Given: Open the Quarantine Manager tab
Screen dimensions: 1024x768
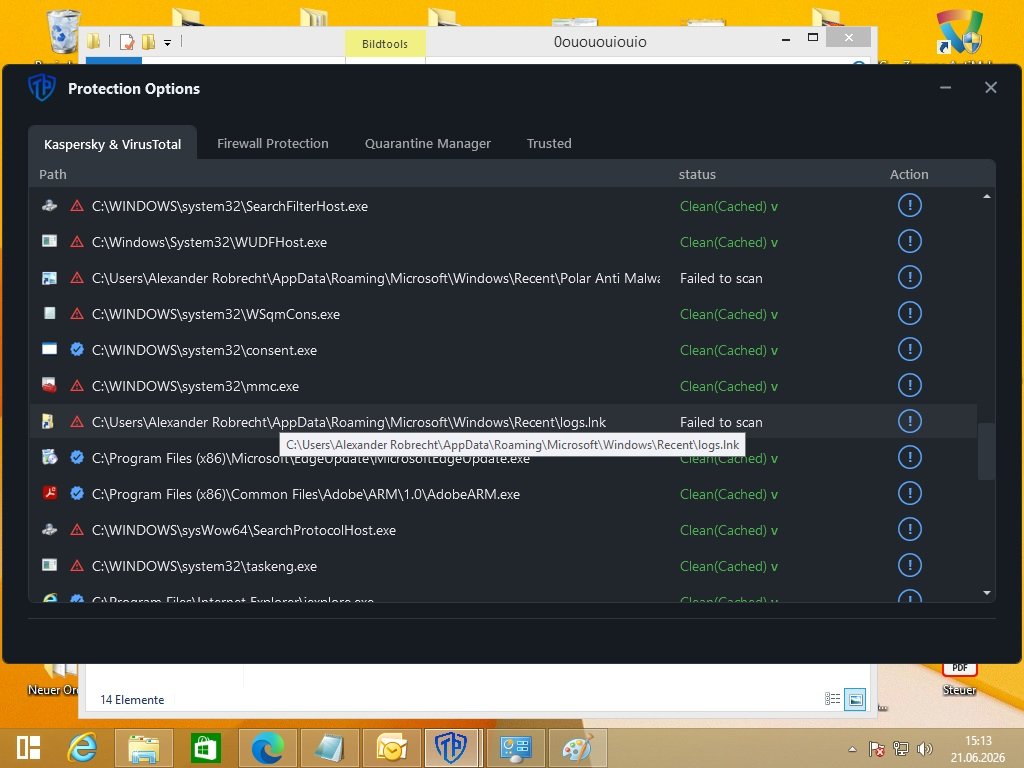Looking at the screenshot, I should [x=427, y=143].
